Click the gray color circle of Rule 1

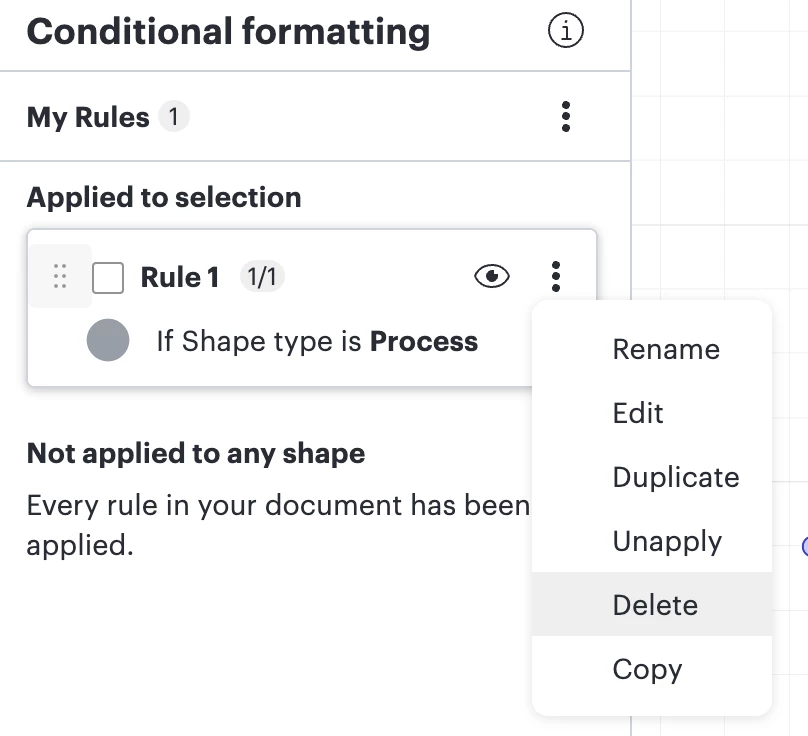(108, 341)
